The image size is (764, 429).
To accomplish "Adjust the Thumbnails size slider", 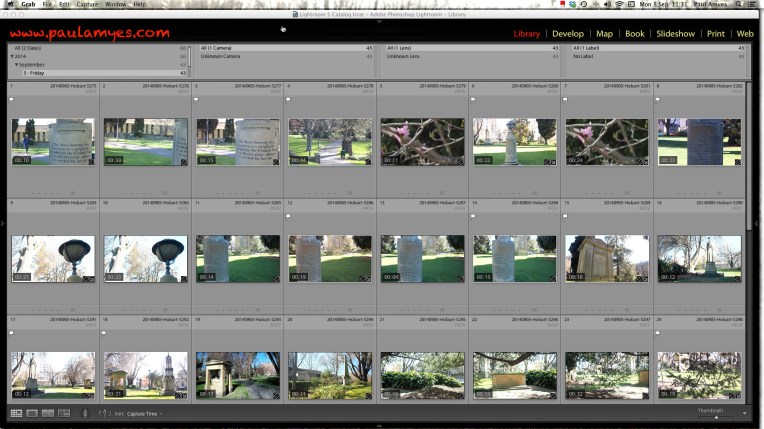I will 716,416.
